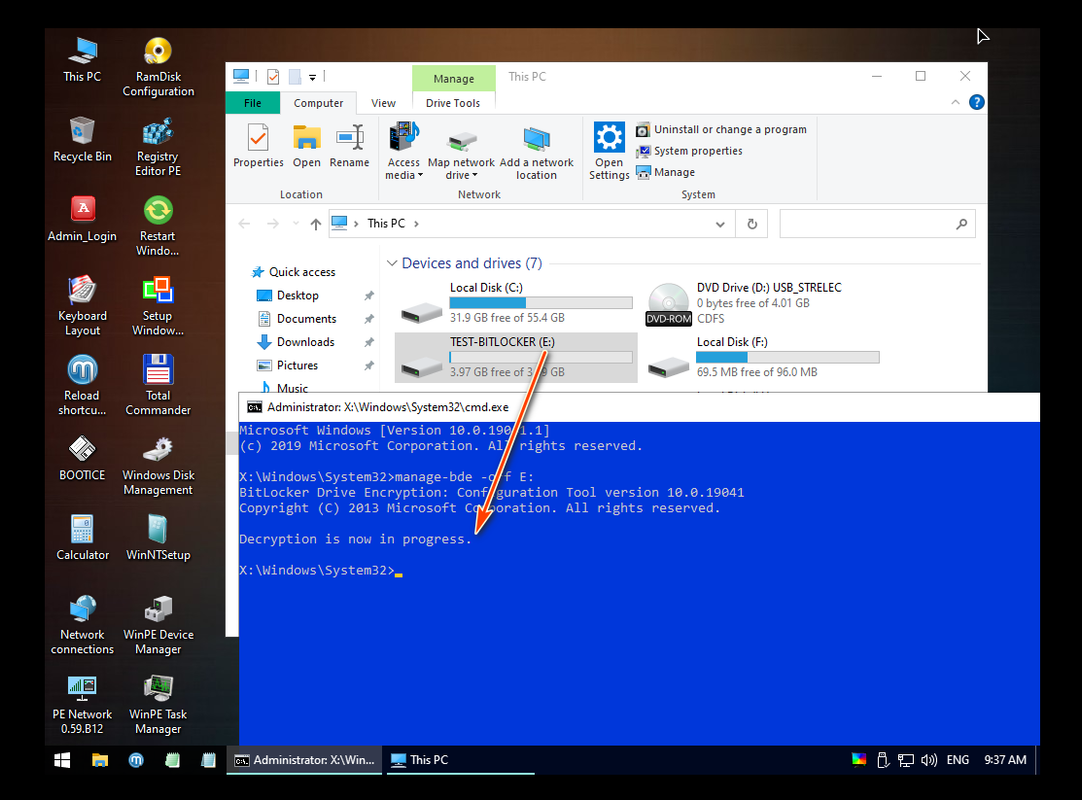Click the Manage contextual tab header

click(x=453, y=78)
